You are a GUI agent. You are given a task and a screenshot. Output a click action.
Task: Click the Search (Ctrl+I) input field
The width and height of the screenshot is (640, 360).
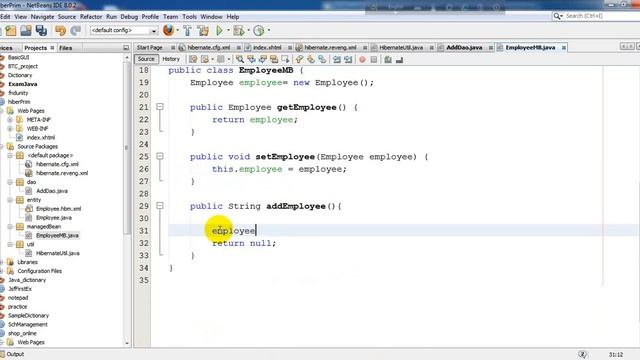tap(596, 16)
